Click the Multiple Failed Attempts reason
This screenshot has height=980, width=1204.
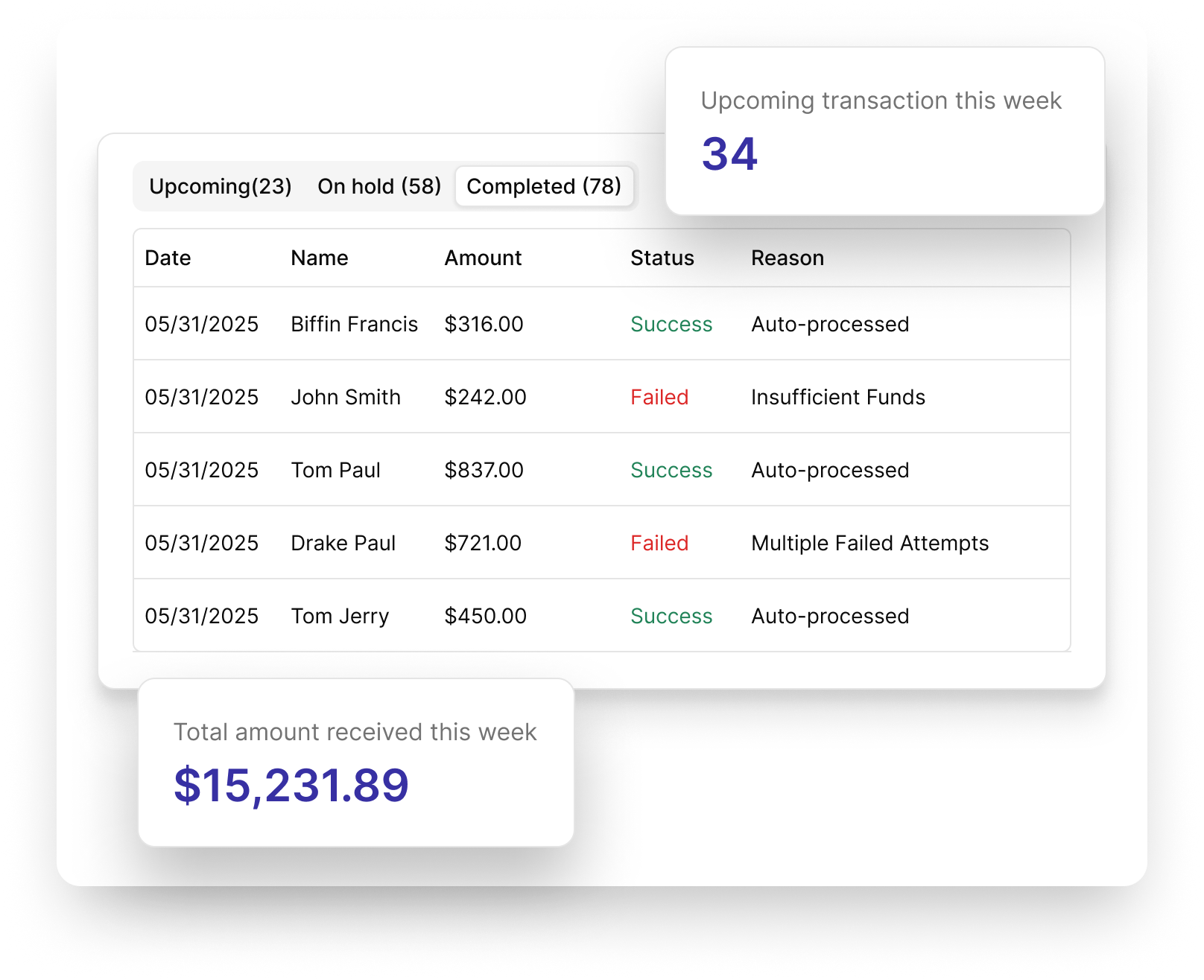pyautogui.click(x=869, y=543)
